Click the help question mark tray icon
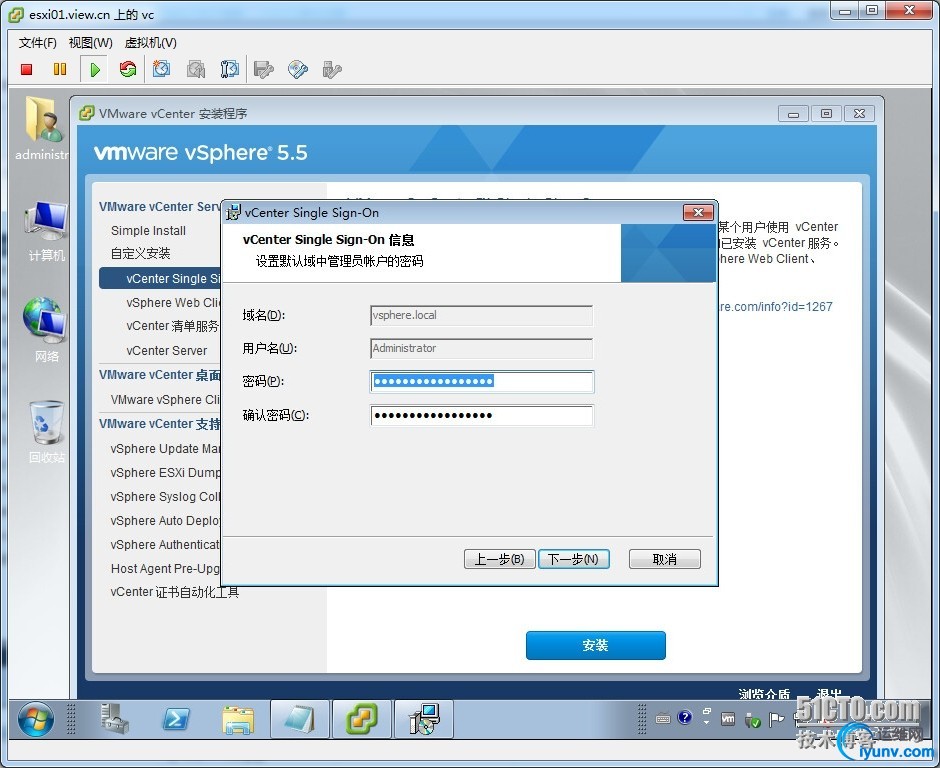Image resolution: width=940 pixels, height=768 pixels. point(685,718)
